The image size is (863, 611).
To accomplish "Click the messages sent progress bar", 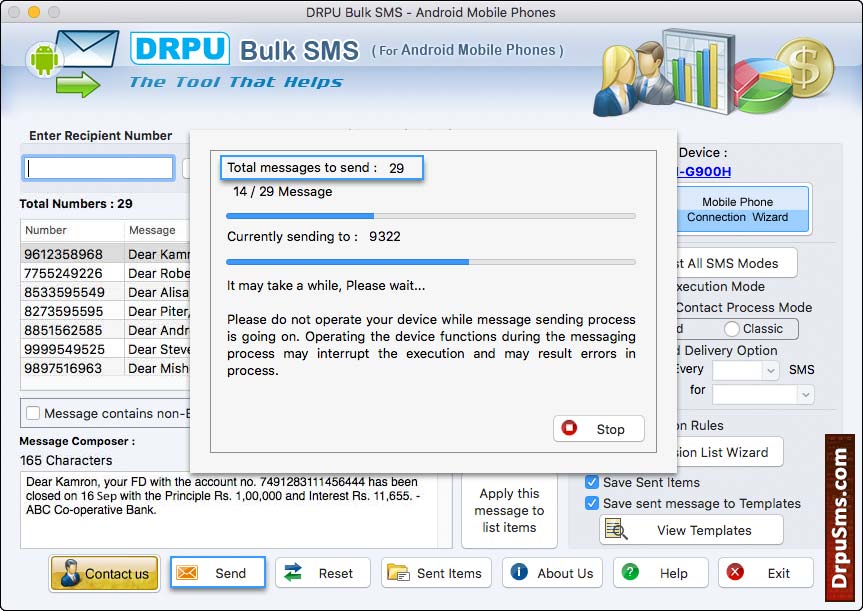I will (431, 216).
